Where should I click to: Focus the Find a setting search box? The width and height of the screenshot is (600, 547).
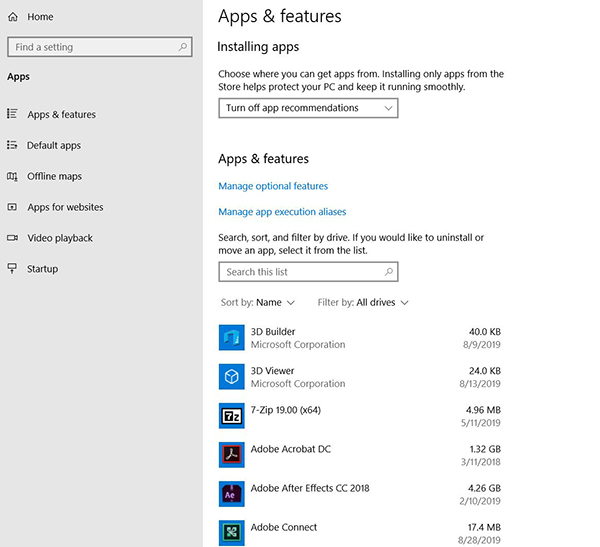pos(99,47)
